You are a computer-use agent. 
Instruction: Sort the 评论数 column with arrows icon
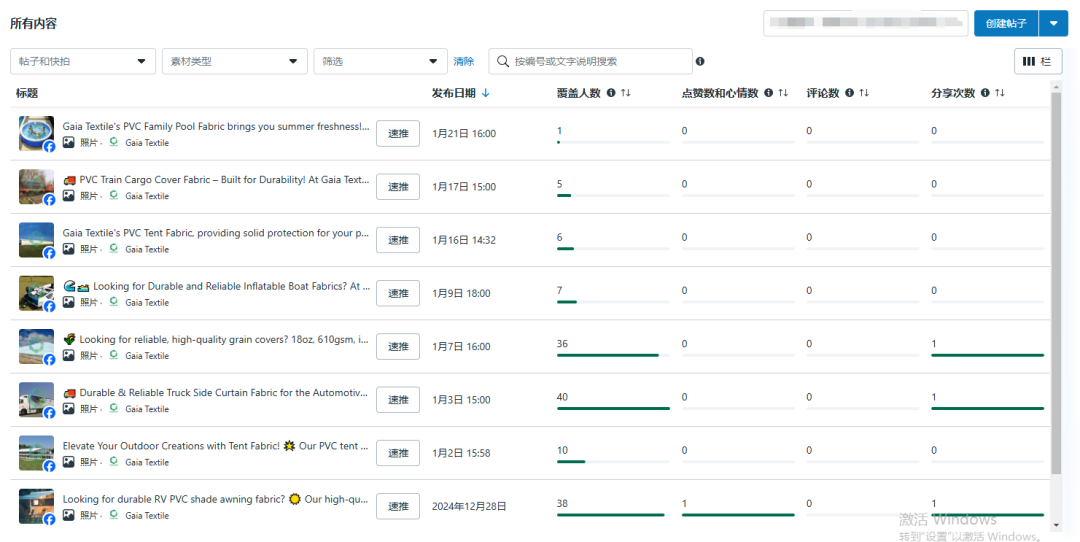(x=864, y=93)
